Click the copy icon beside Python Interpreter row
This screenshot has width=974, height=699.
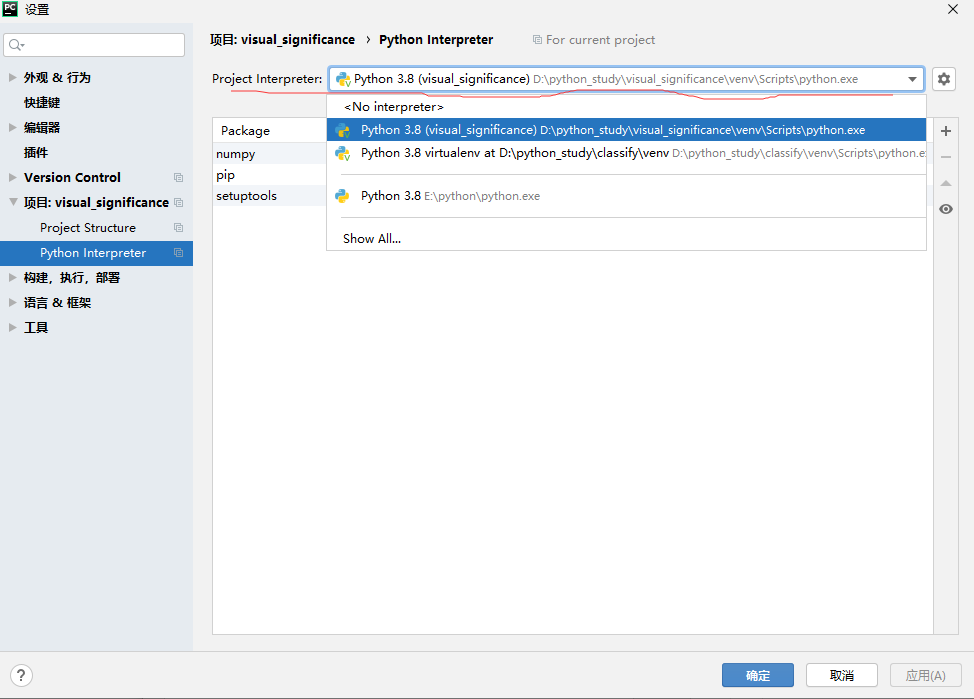(178, 253)
